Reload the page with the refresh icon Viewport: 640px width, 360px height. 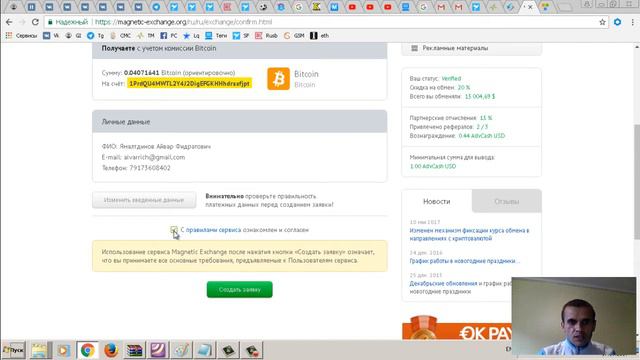[35, 22]
